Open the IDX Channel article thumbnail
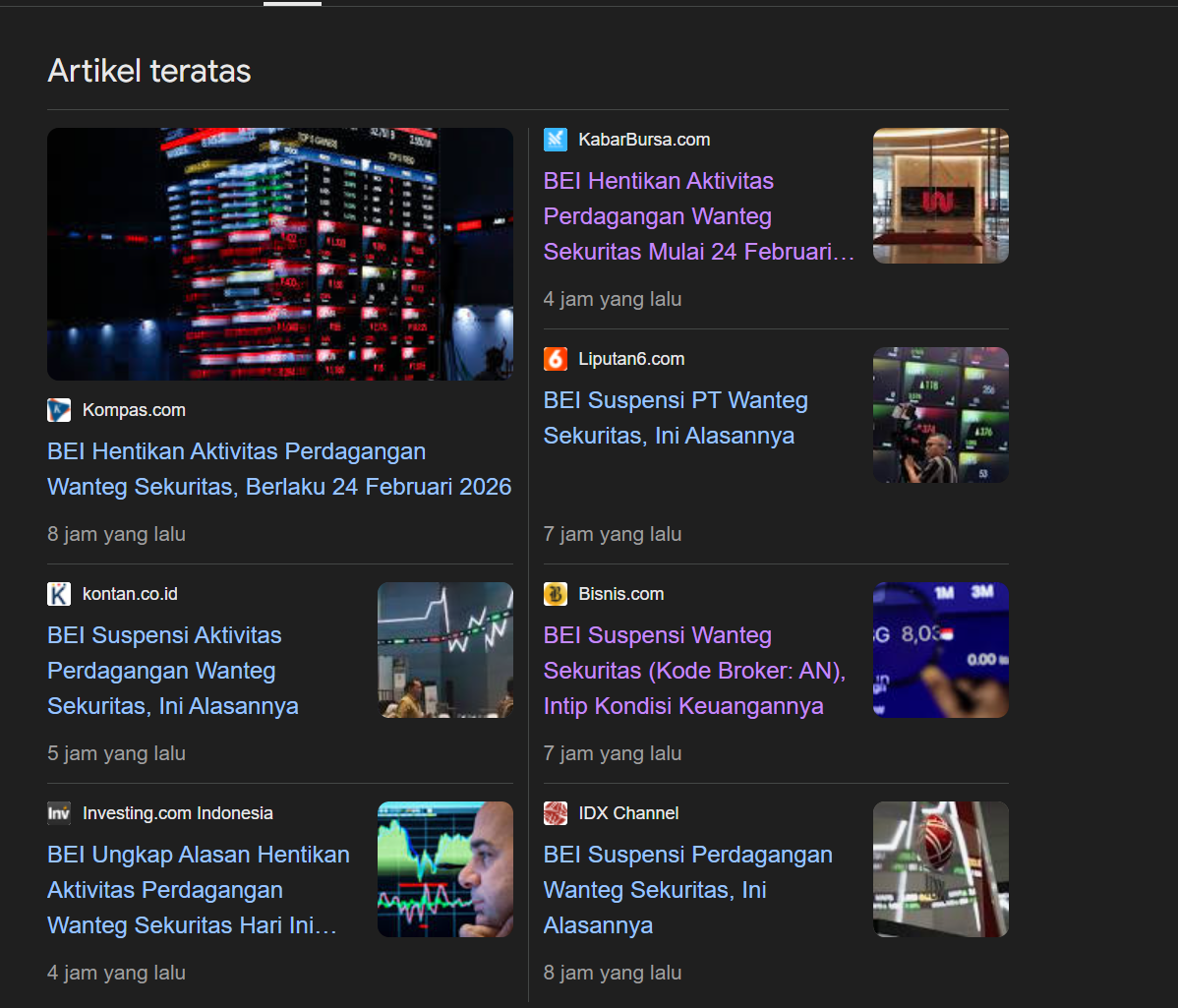This screenshot has height=1008, width=1178. click(941, 869)
